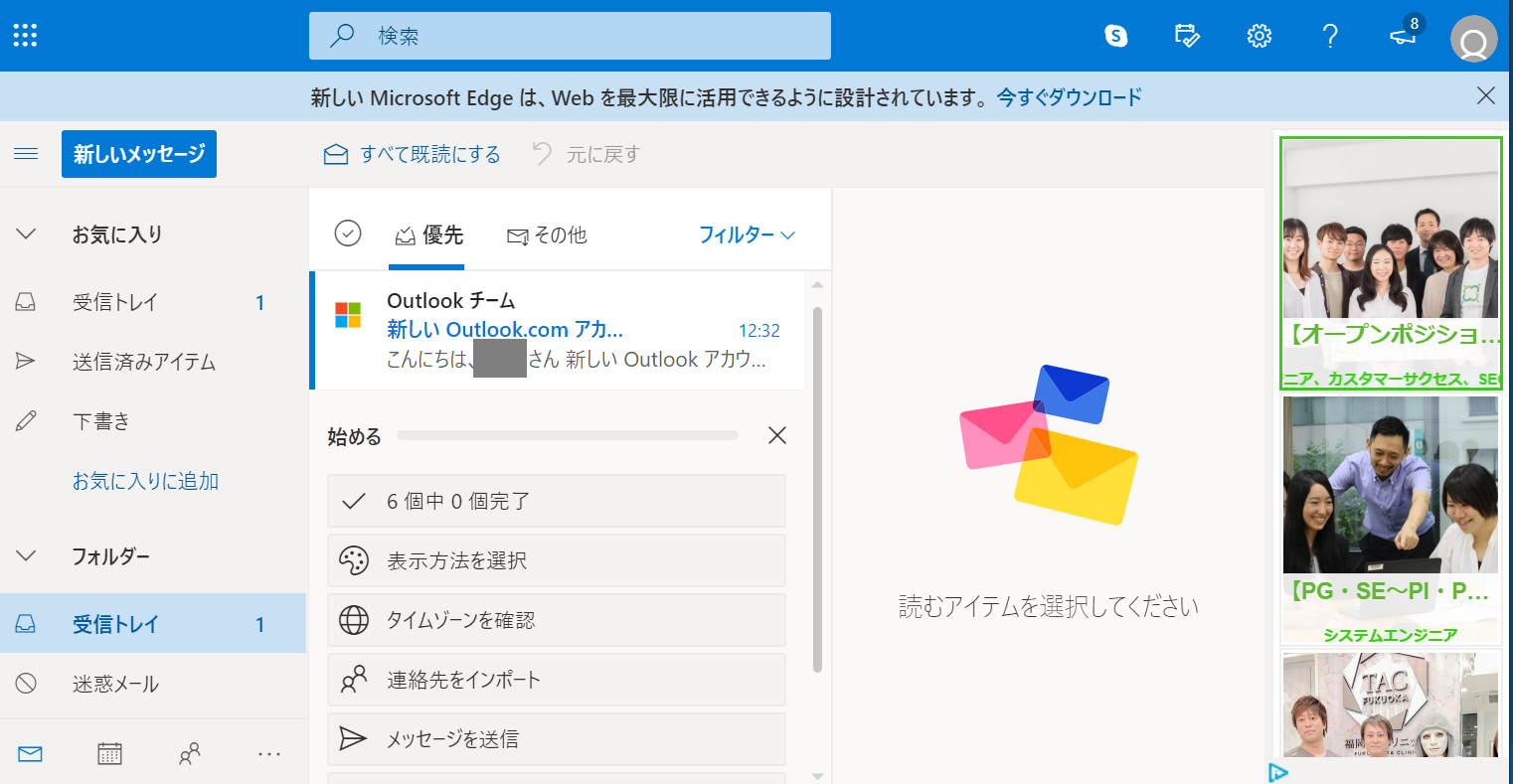Switch to the その他 tab
Viewport: 1513px width, 784px height.
(547, 235)
